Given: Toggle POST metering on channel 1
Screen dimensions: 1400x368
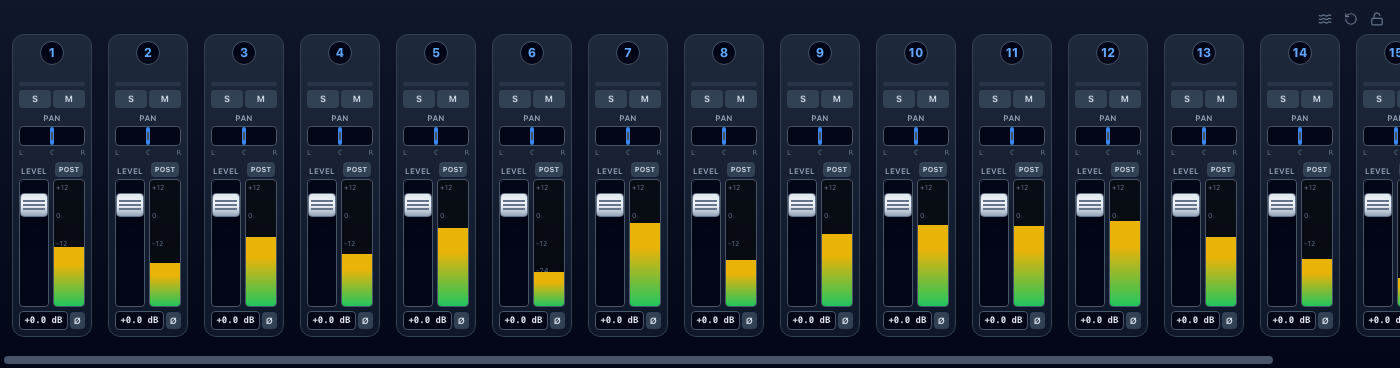Looking at the screenshot, I should [x=69, y=170].
